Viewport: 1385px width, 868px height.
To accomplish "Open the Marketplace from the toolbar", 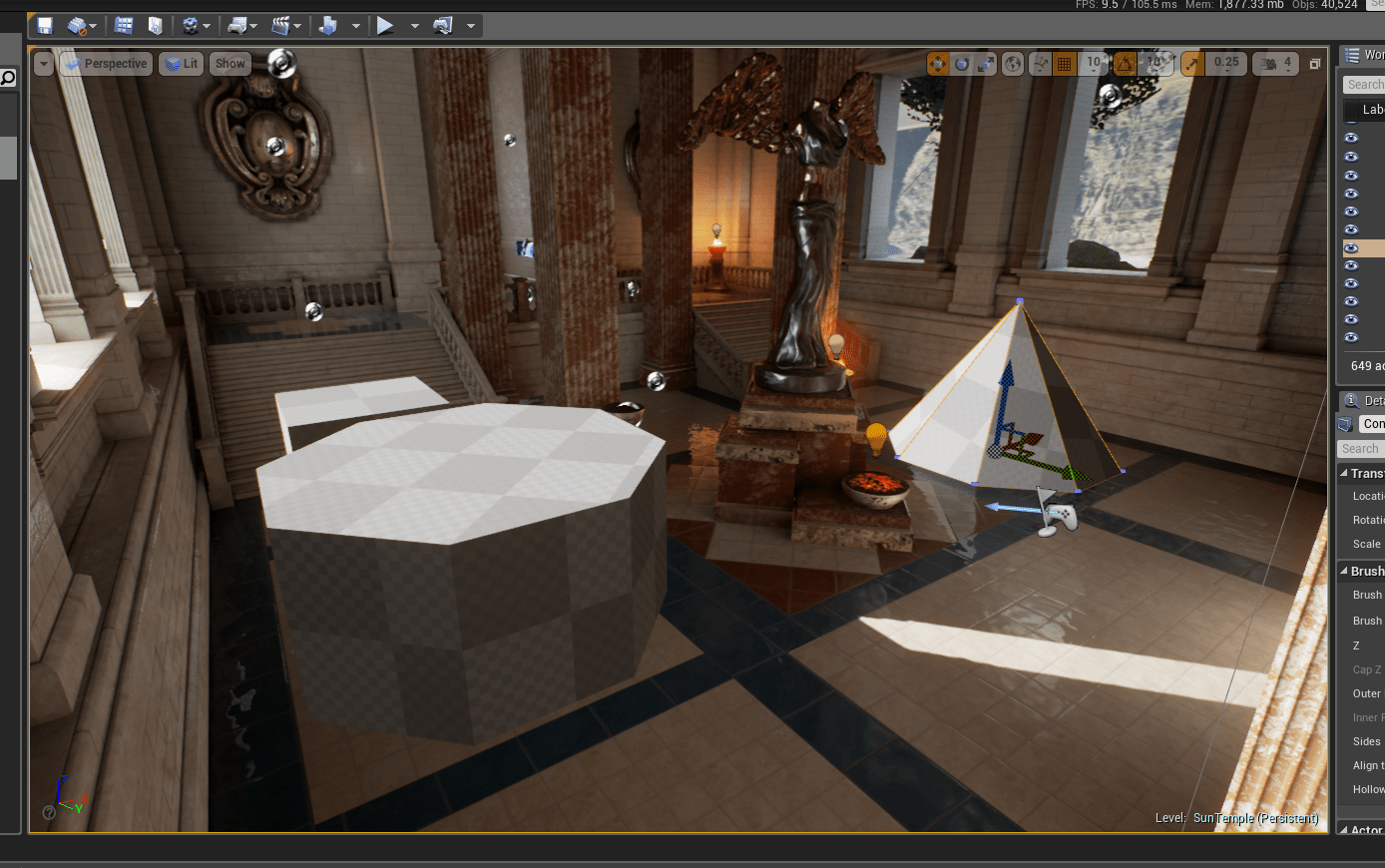I will 155,25.
